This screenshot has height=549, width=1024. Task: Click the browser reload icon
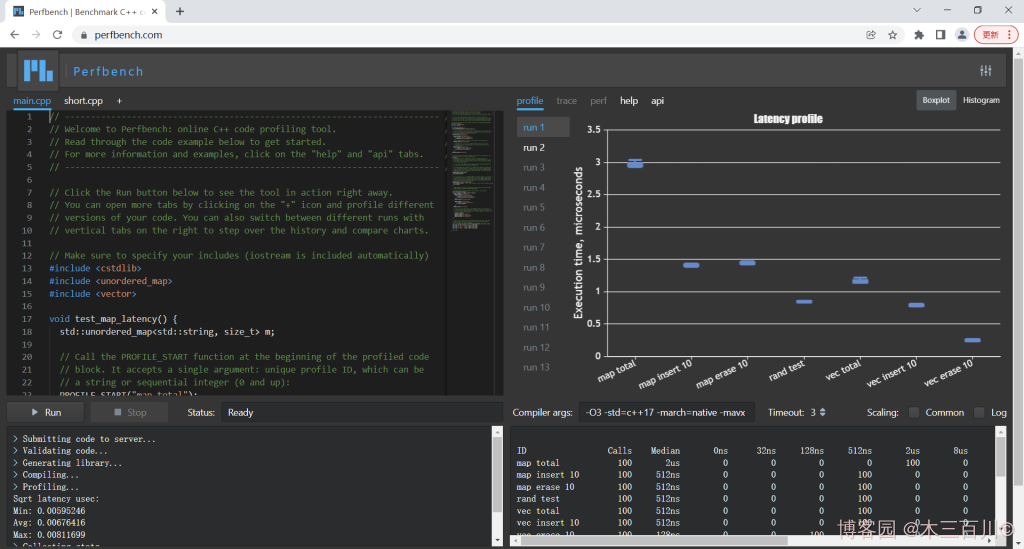[58, 35]
